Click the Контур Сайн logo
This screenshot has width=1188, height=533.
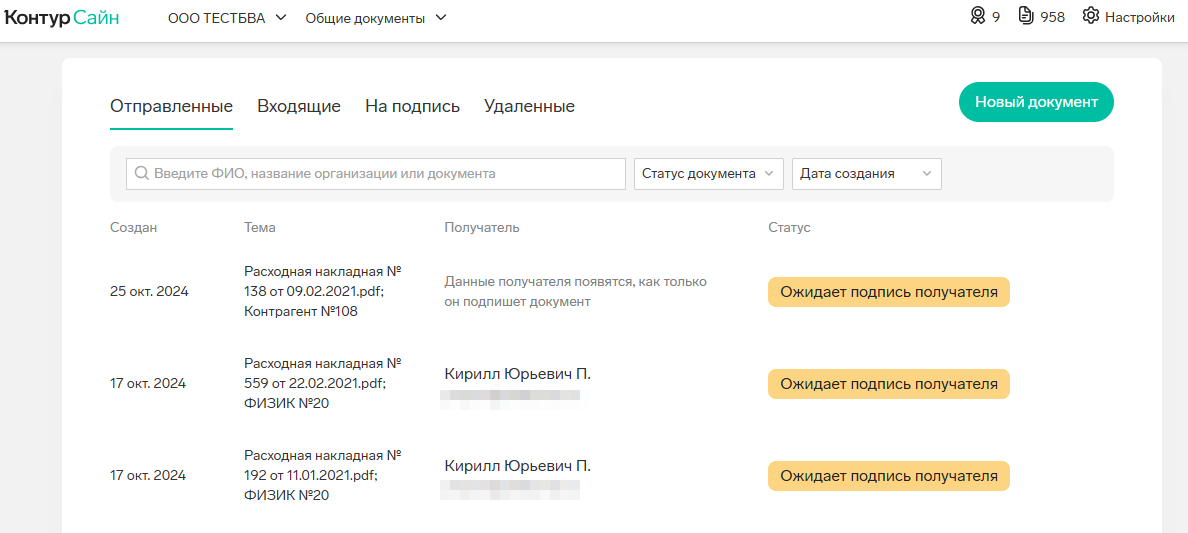pyautogui.click(x=61, y=17)
